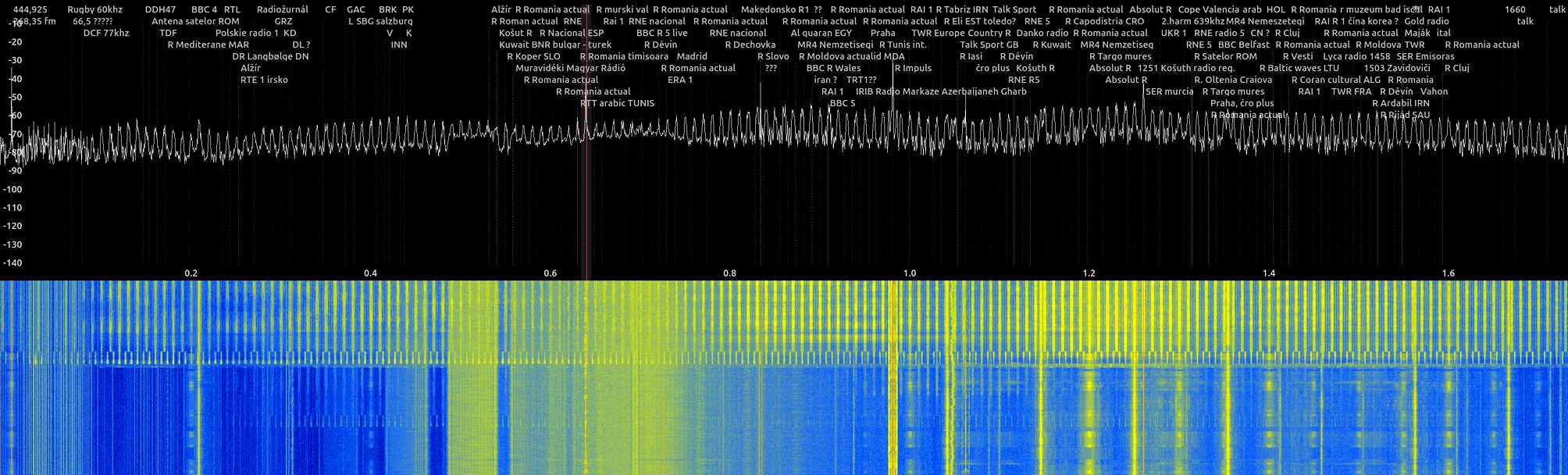Viewport: 1568px width, 475px height.
Task: Click the 'R Baltic waves LTU' label
Action: (x=1299, y=68)
